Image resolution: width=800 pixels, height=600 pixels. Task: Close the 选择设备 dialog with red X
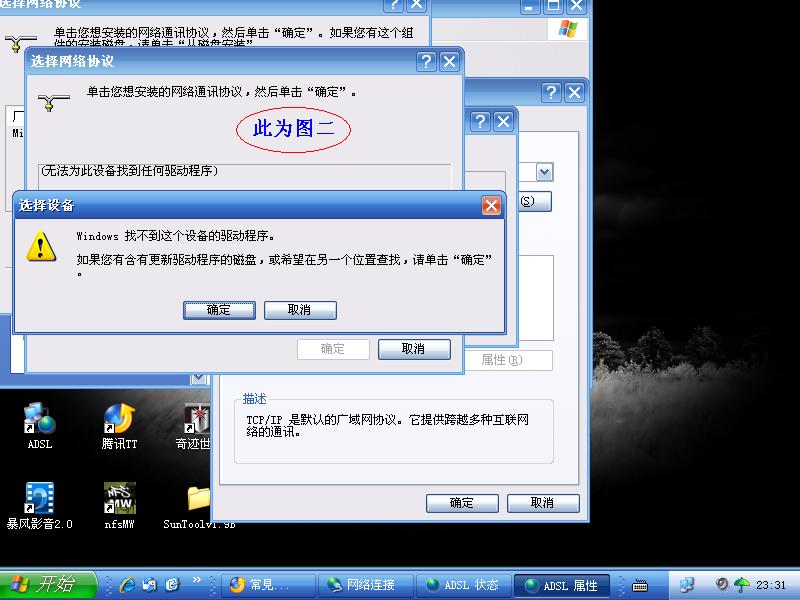pos(491,206)
